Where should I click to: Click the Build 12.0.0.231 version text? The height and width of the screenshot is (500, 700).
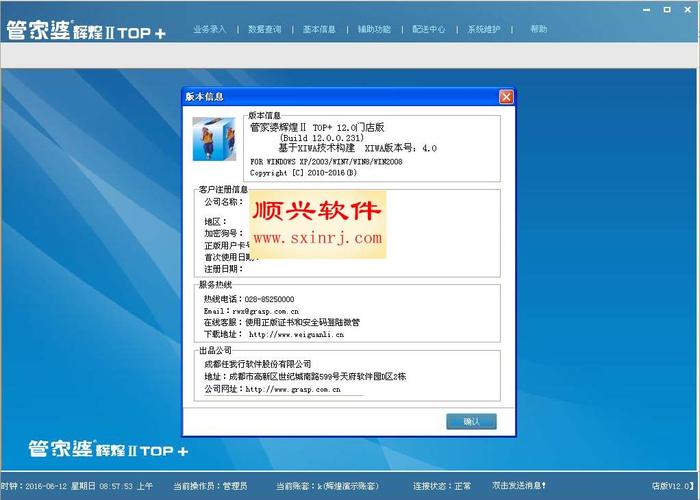(322, 138)
